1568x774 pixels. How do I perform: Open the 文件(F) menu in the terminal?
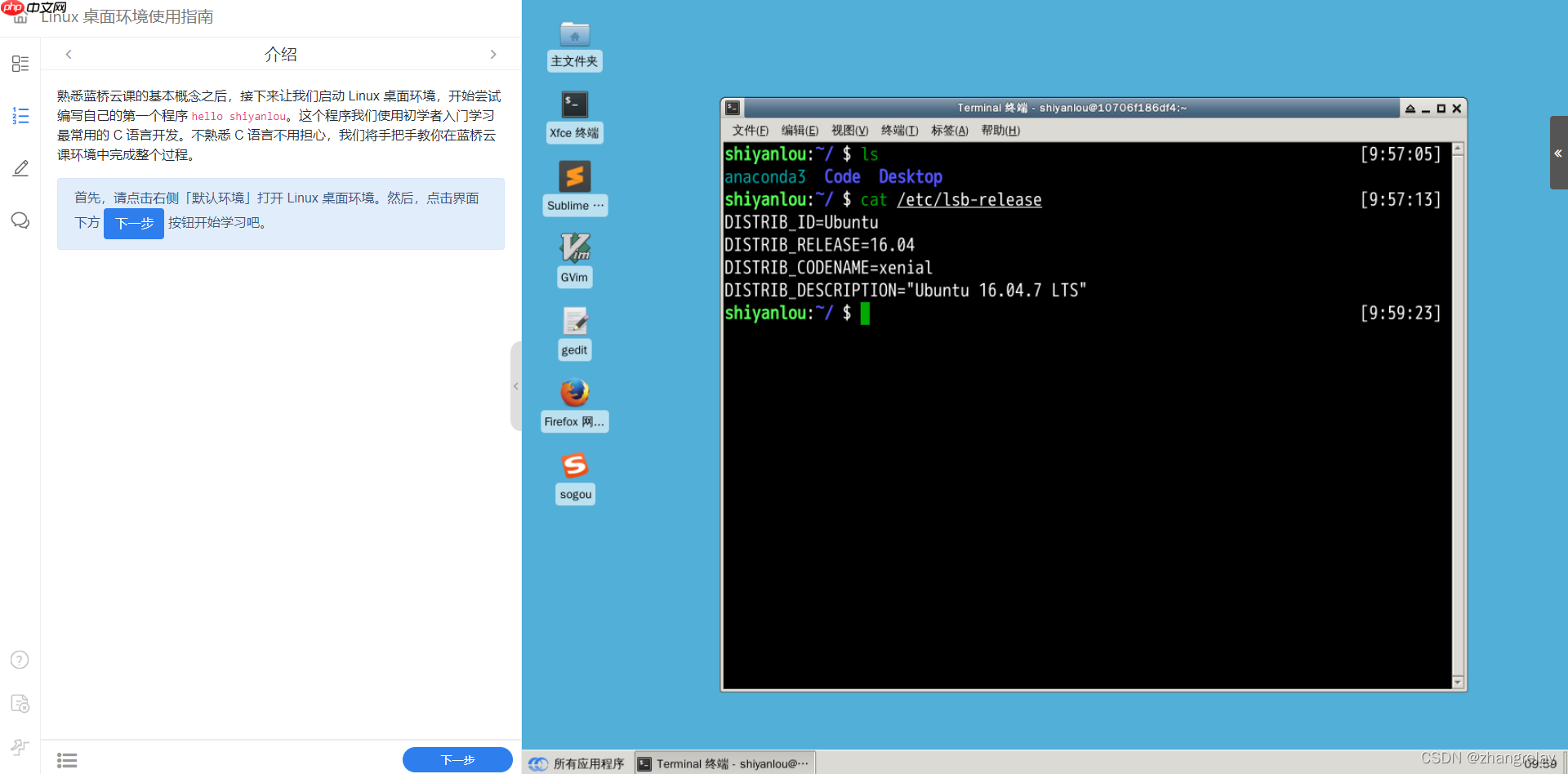click(x=750, y=131)
